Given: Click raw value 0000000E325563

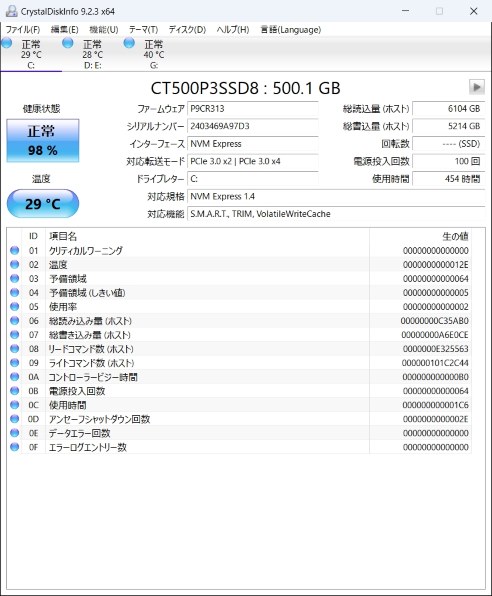Looking at the screenshot, I should click(x=436, y=349).
